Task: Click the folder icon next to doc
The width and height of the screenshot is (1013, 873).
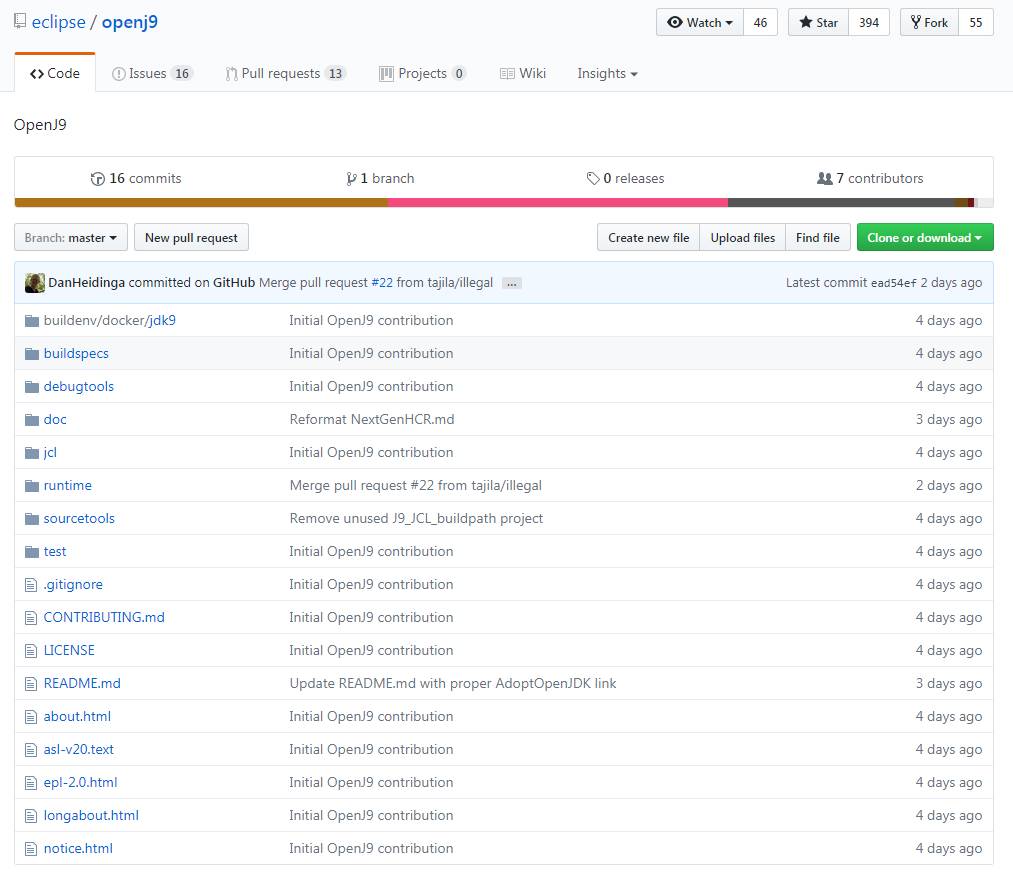Action: (32, 419)
